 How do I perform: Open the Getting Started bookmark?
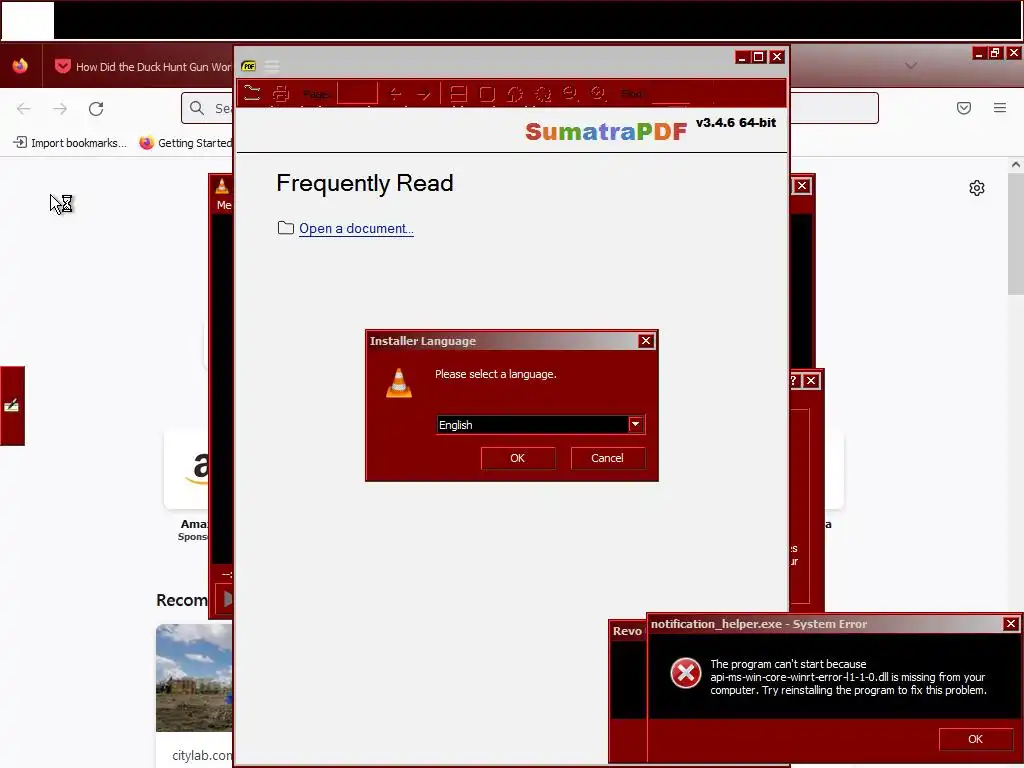tap(185, 143)
